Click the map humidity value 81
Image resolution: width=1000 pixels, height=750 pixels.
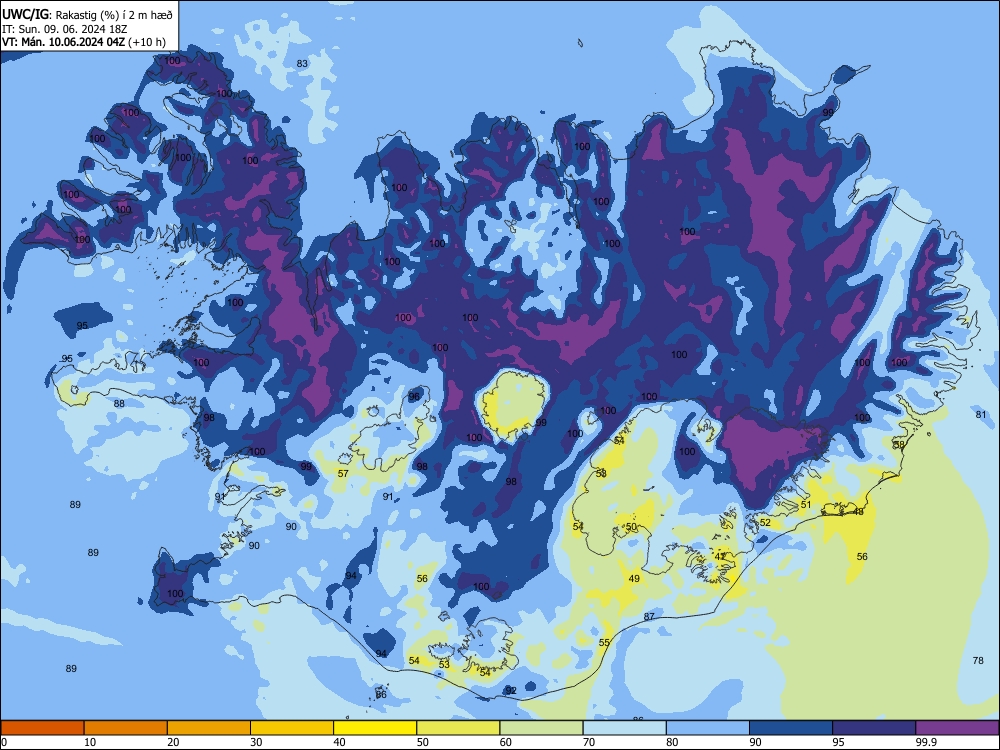(981, 415)
